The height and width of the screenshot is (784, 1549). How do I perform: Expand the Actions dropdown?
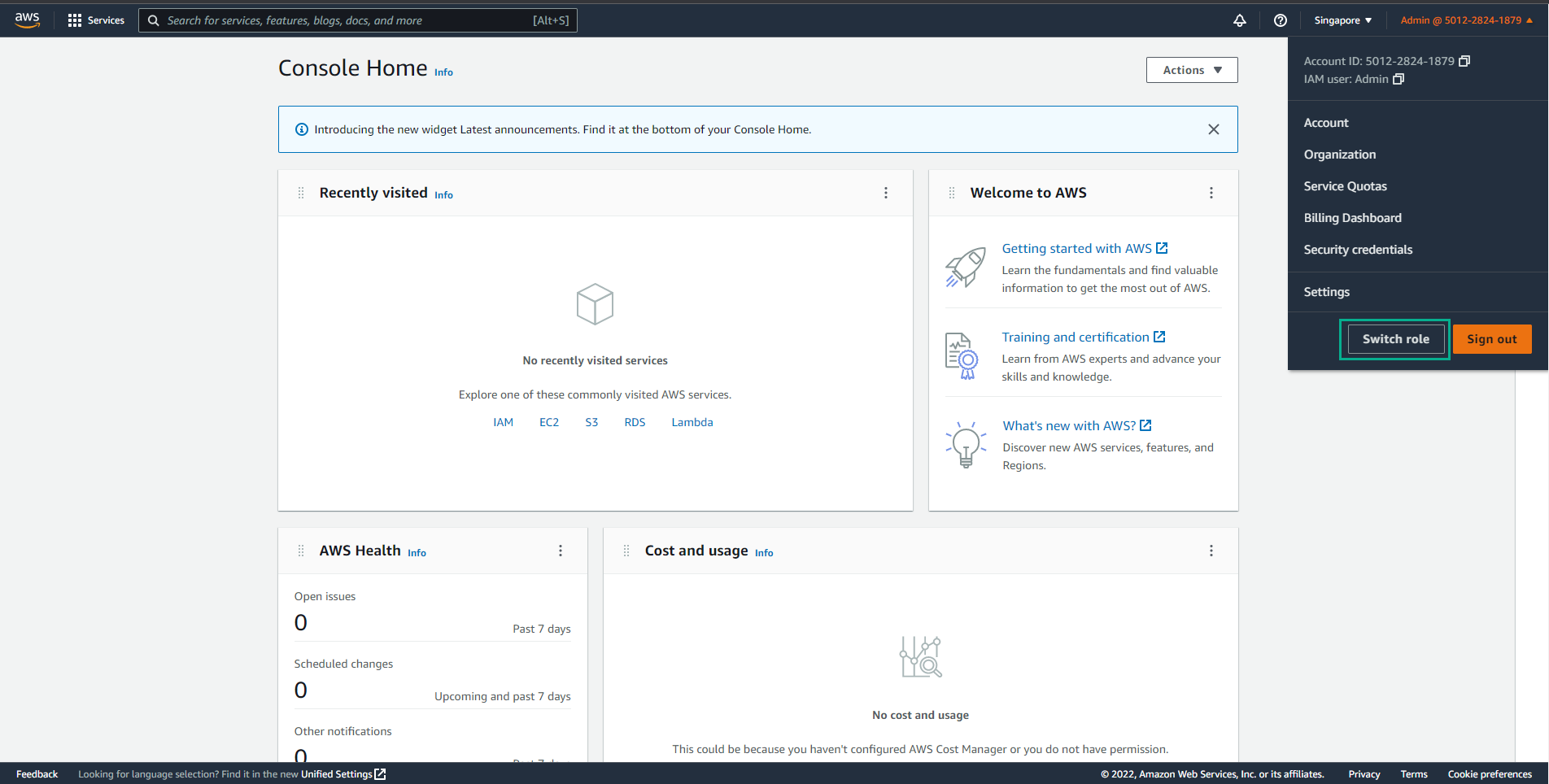coord(1192,70)
